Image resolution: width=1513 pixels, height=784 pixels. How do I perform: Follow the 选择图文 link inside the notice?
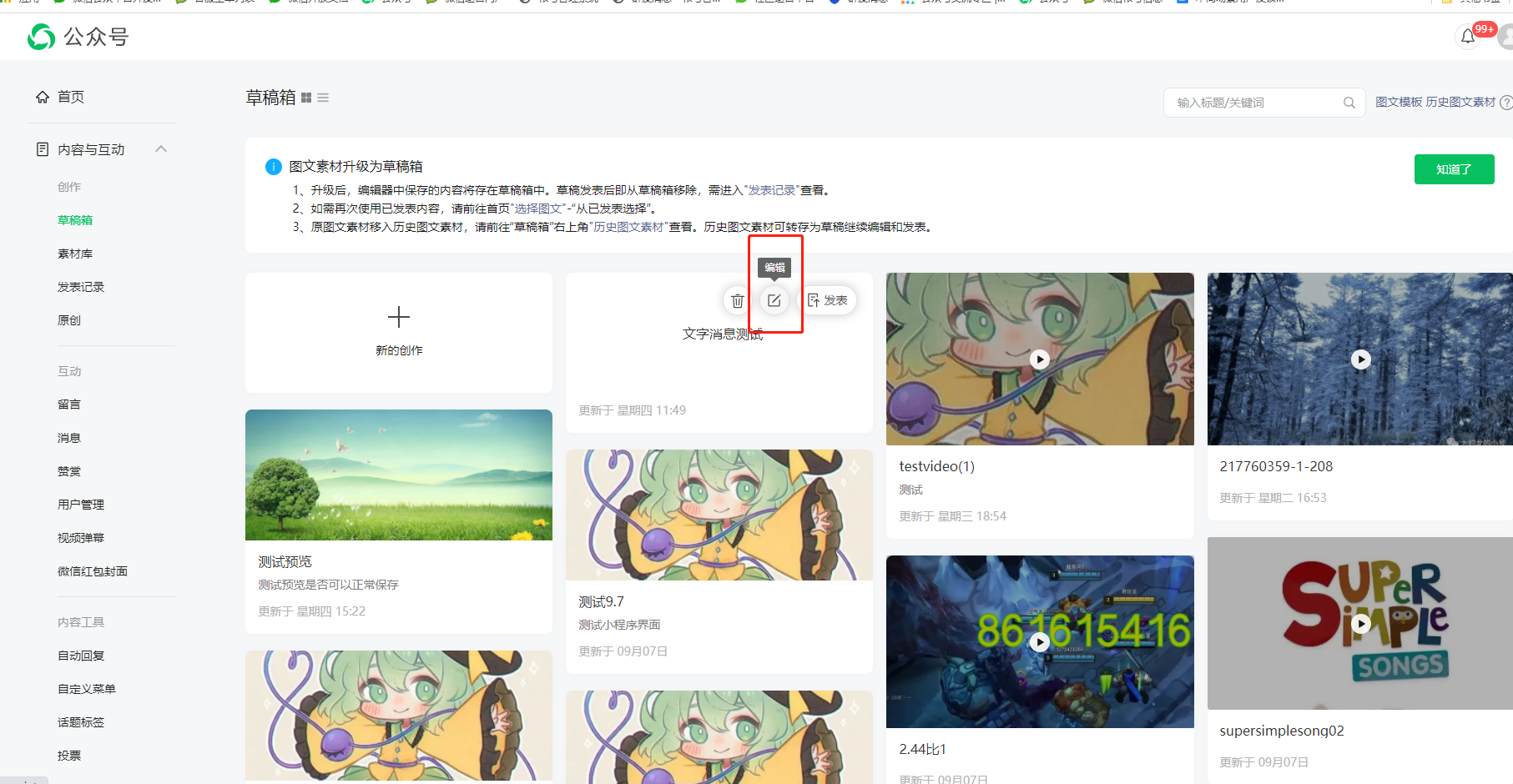click(538, 209)
